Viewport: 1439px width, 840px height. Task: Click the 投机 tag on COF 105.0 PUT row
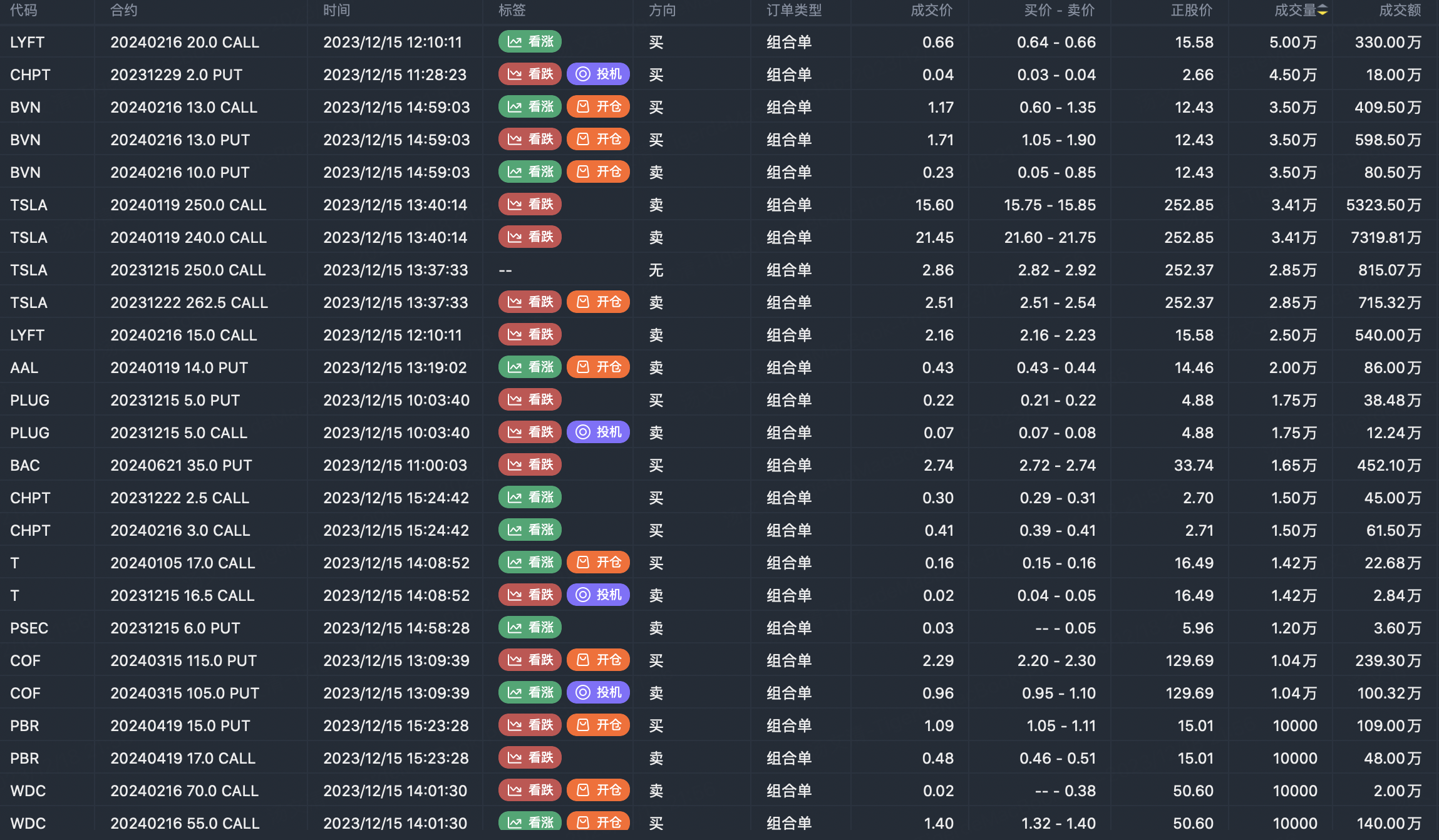click(598, 693)
